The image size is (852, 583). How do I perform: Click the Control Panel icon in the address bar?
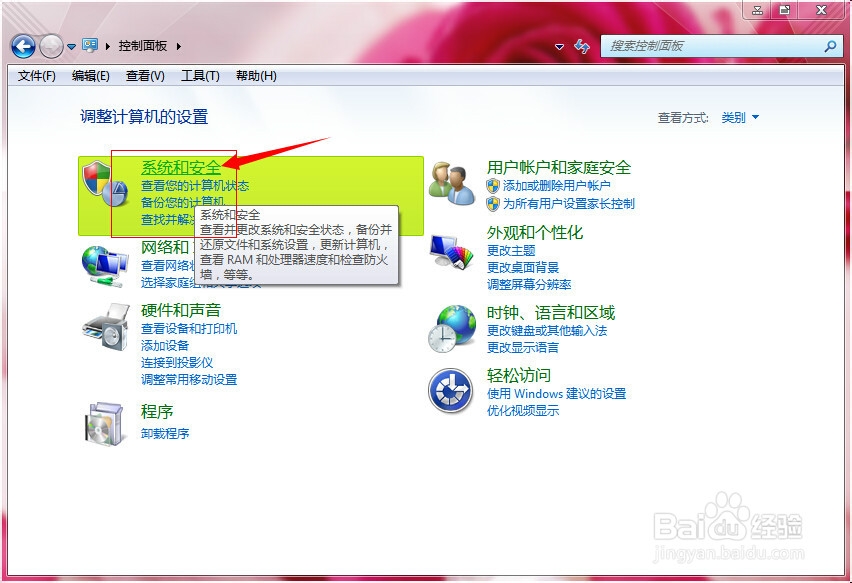[x=90, y=46]
